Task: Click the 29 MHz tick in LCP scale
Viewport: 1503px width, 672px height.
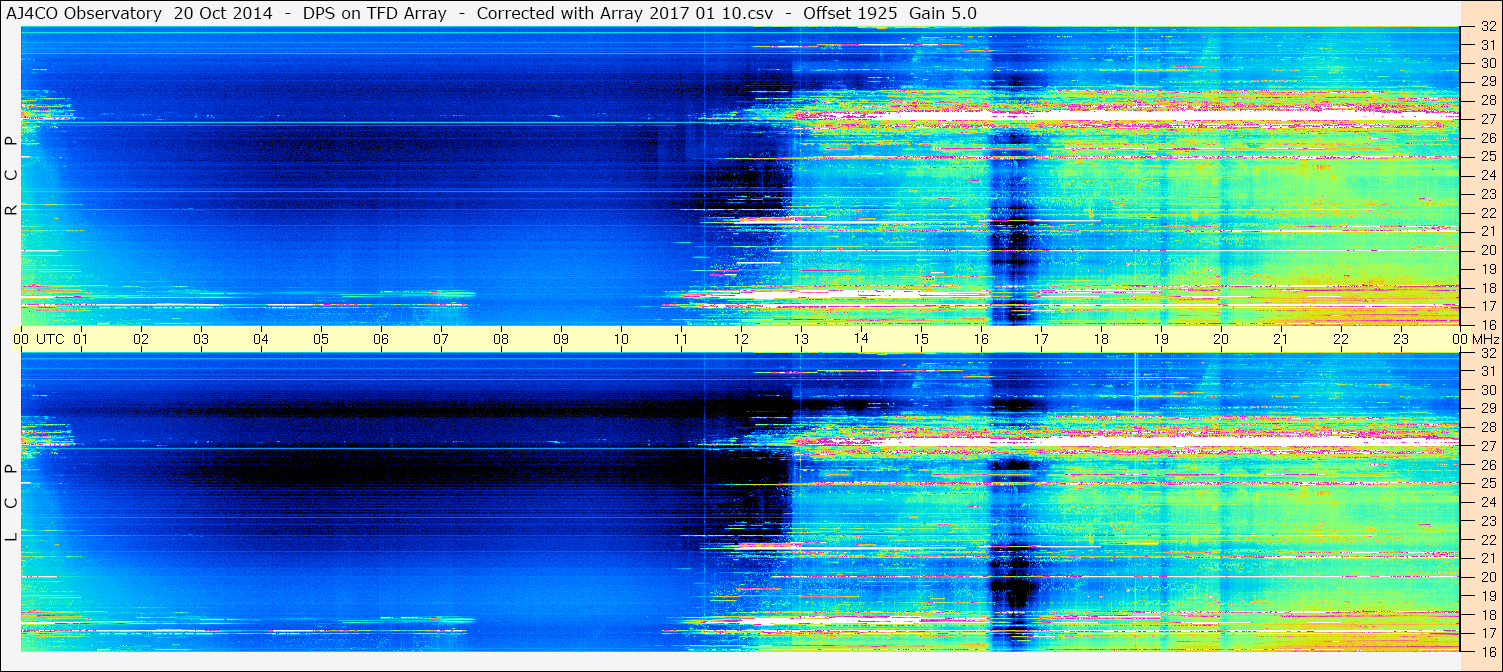Action: coord(1487,409)
